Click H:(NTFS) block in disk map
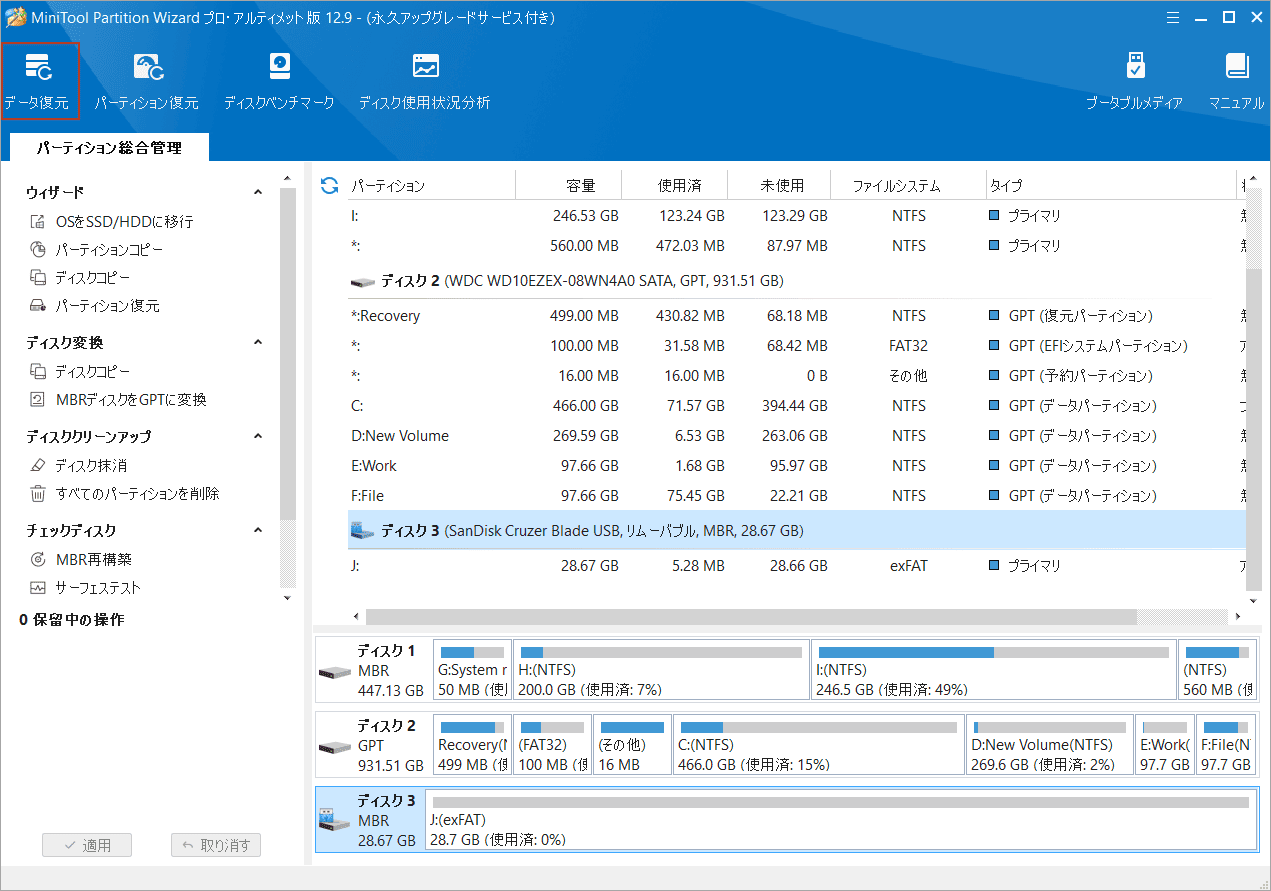 pyautogui.click(x=661, y=670)
